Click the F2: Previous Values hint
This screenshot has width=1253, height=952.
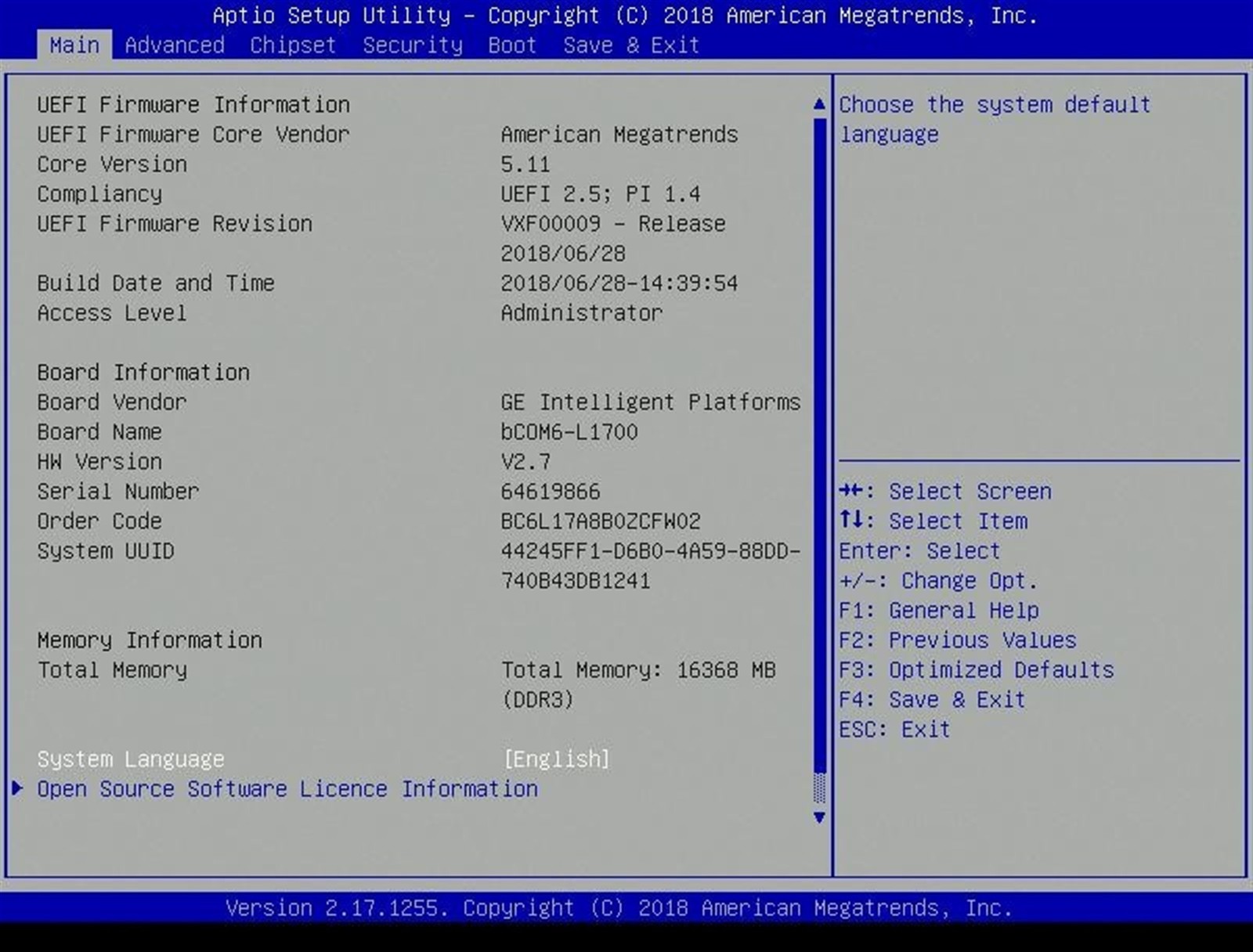(958, 640)
